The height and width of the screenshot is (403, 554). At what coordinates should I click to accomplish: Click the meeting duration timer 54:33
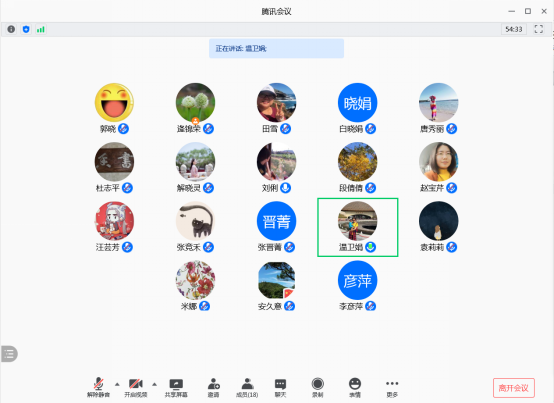514,29
